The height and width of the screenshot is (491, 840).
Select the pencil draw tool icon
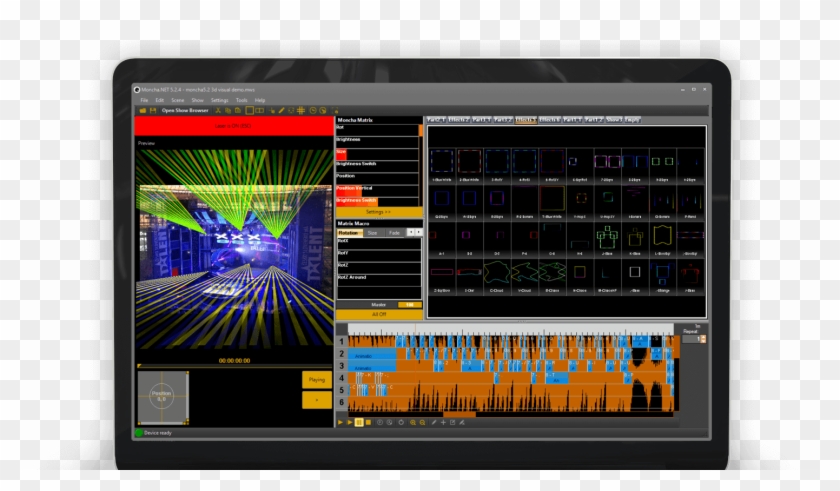(281, 110)
